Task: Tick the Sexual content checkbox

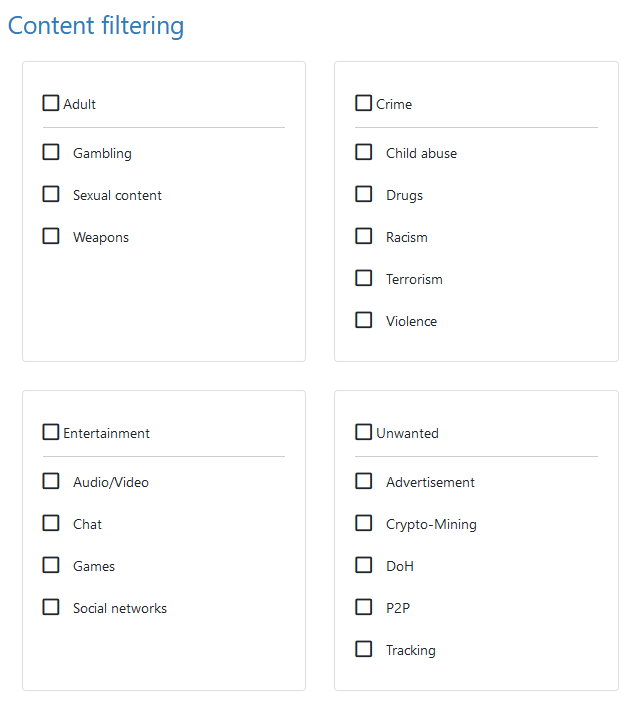Action: pos(51,194)
